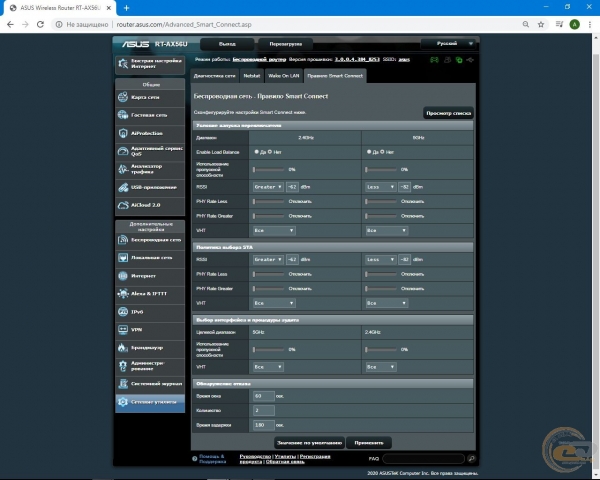Select Нет for Enable Load Balance 2.4GHz

click(x=270, y=152)
